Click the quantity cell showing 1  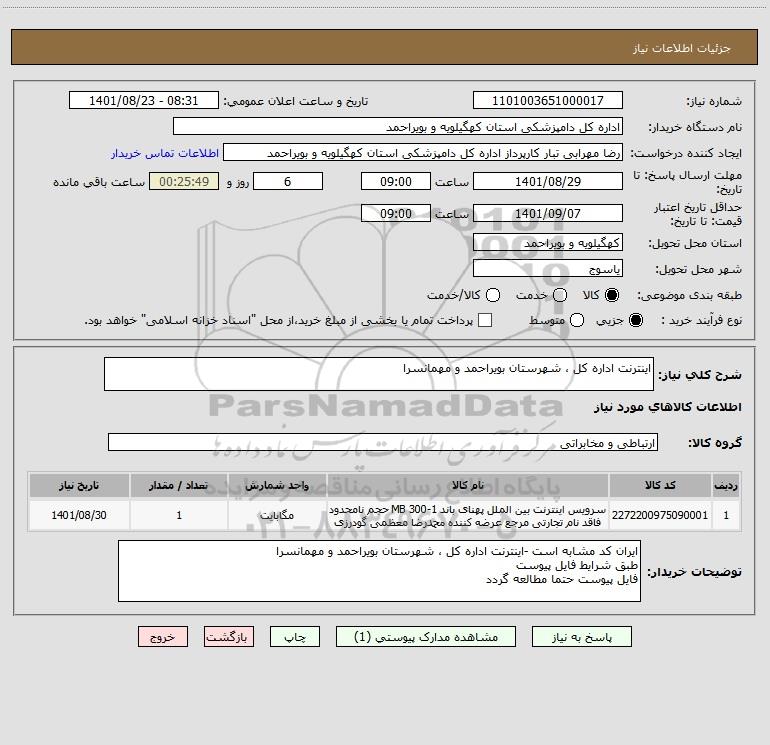[179, 515]
